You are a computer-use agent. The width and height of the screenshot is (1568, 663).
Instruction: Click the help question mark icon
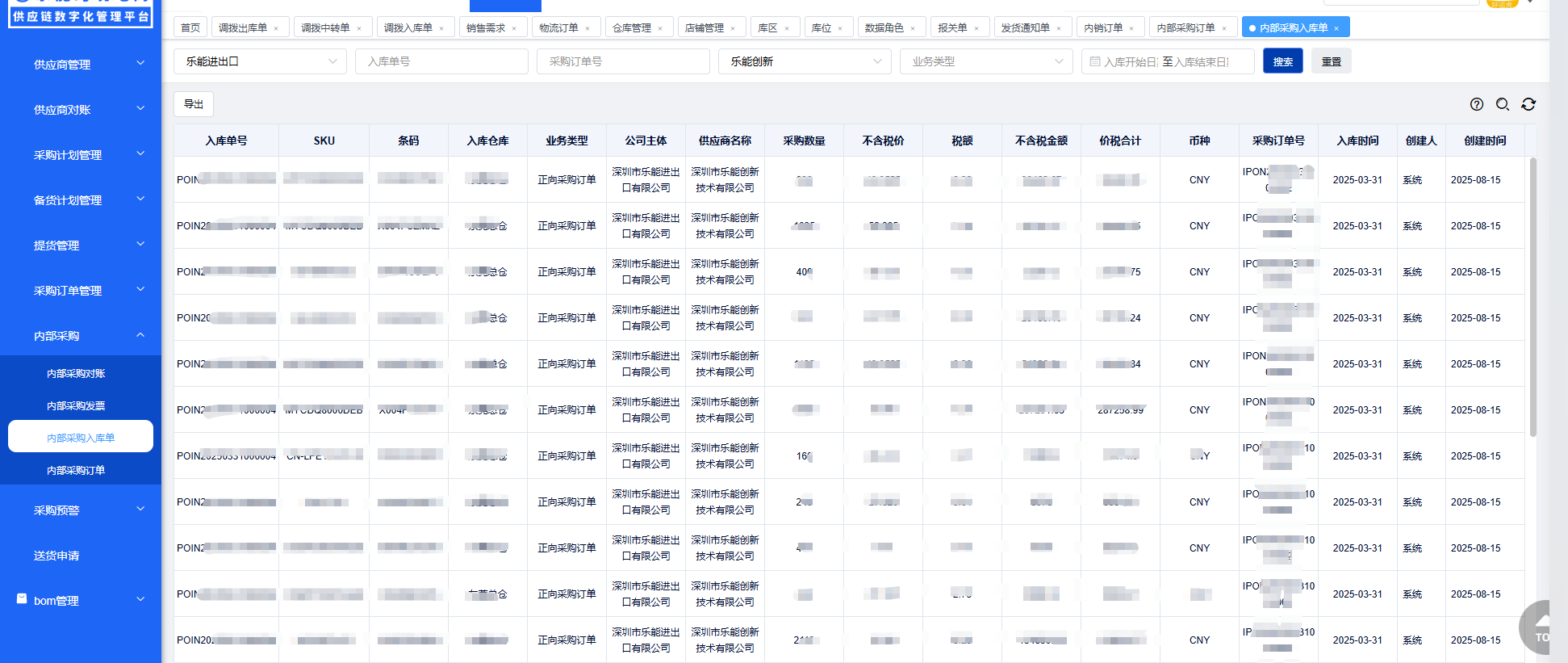(1476, 104)
